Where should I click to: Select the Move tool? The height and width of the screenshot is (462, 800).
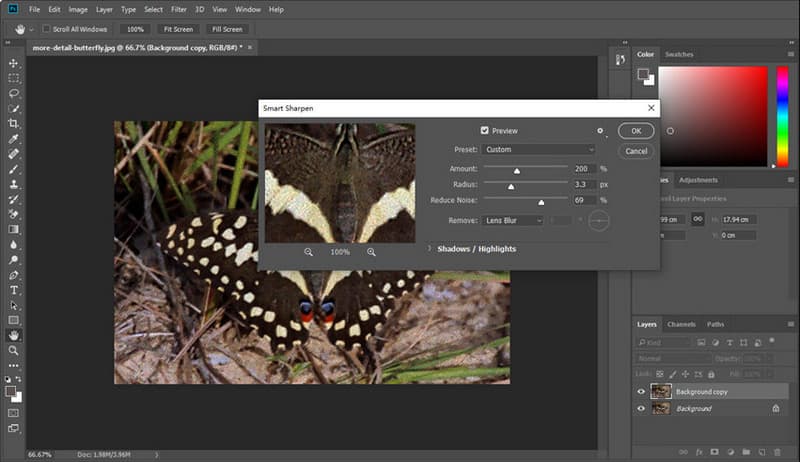coord(14,63)
